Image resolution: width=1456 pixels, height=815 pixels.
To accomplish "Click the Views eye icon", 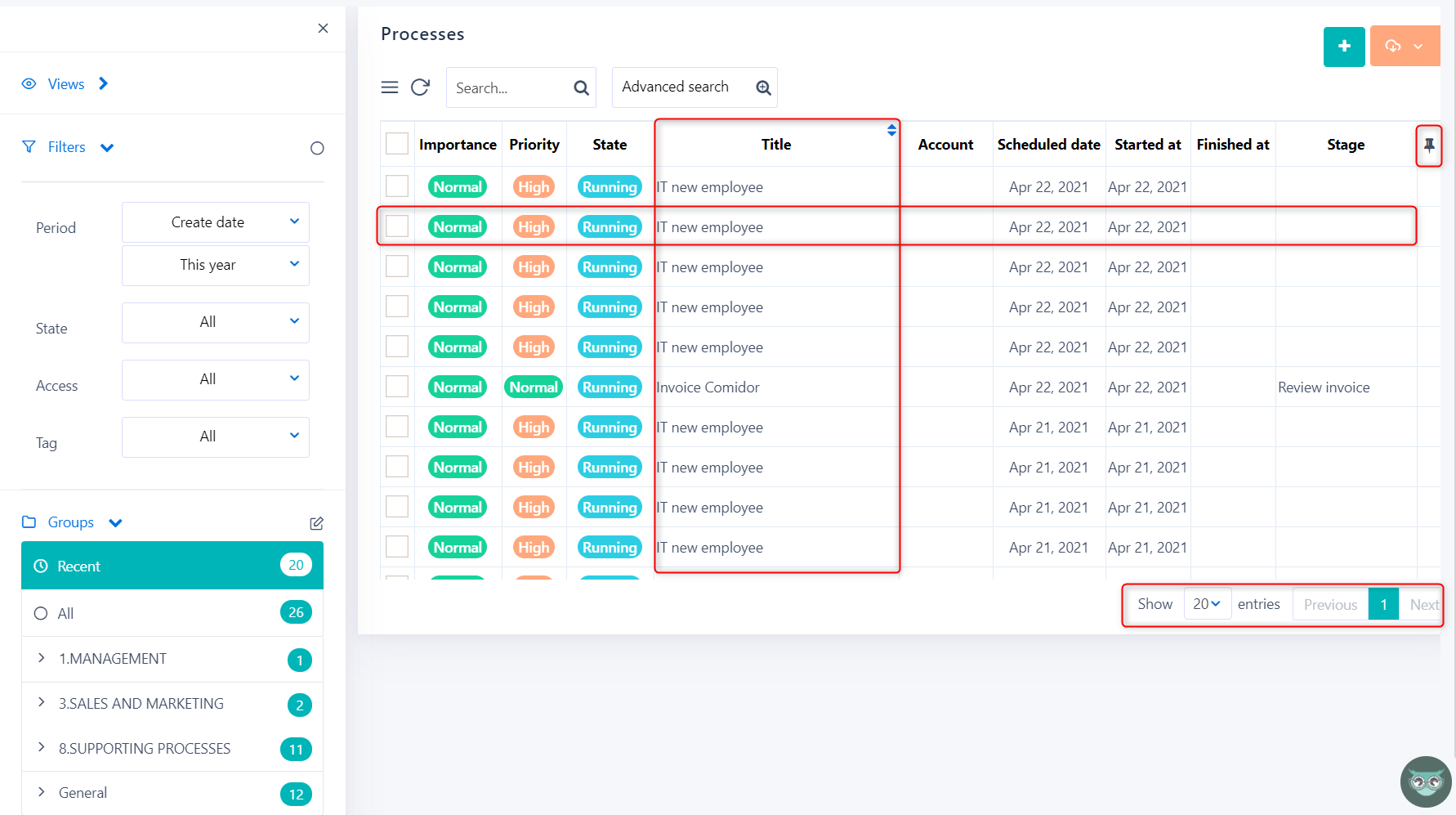I will tap(29, 84).
